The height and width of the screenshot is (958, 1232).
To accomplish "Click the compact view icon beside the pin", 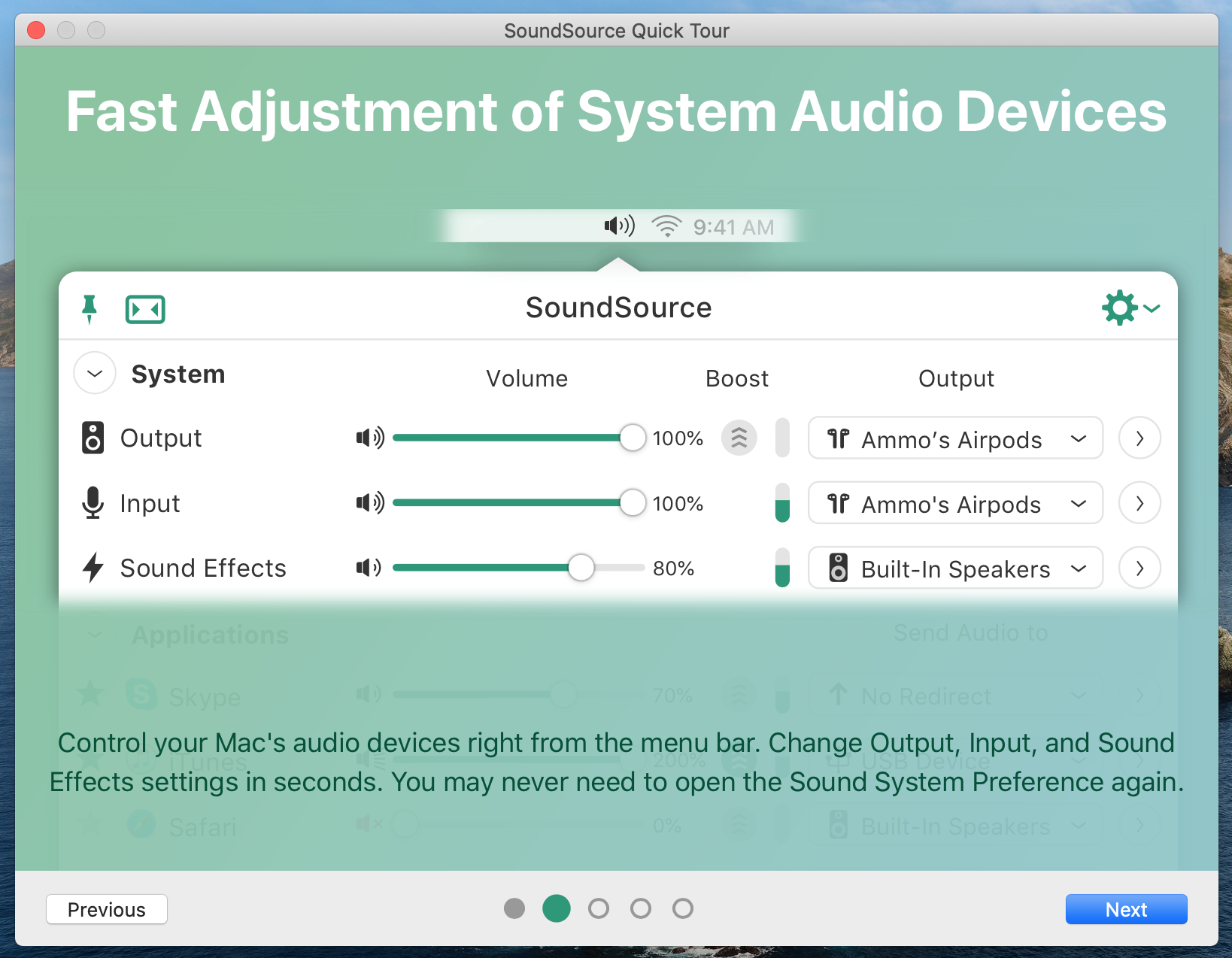I will tap(145, 309).
